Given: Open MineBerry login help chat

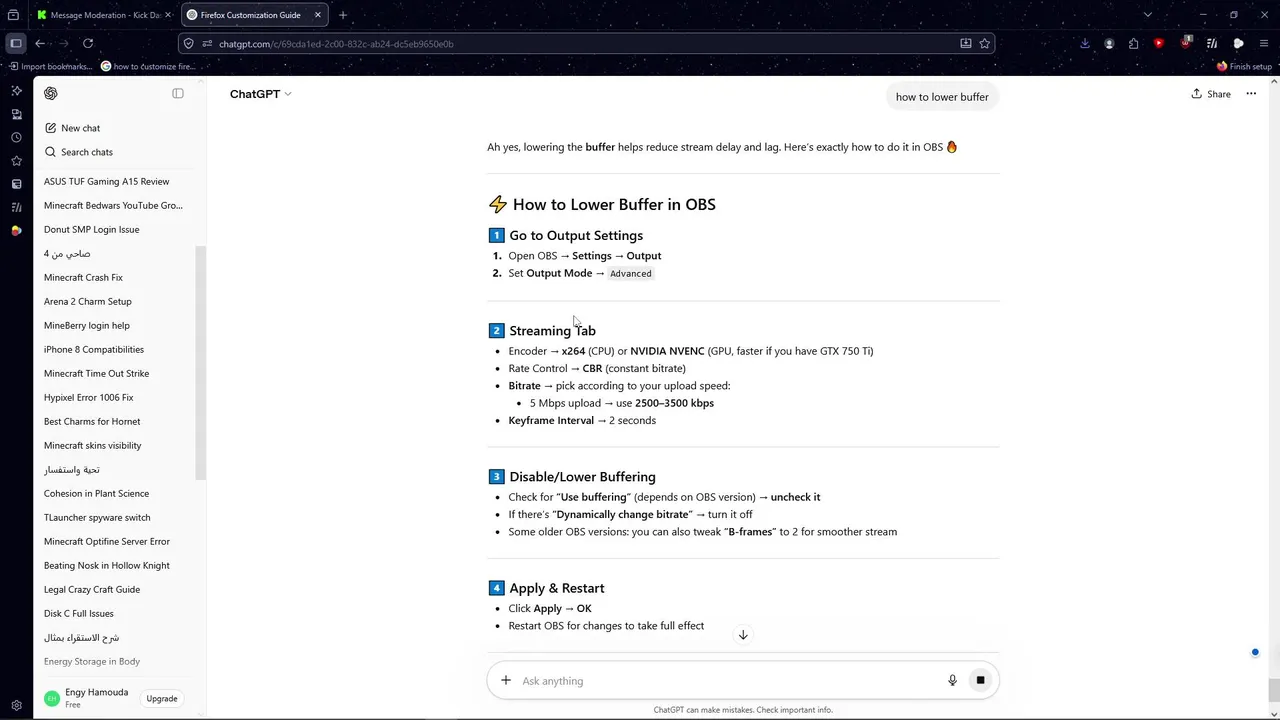Looking at the screenshot, I should click(87, 325).
